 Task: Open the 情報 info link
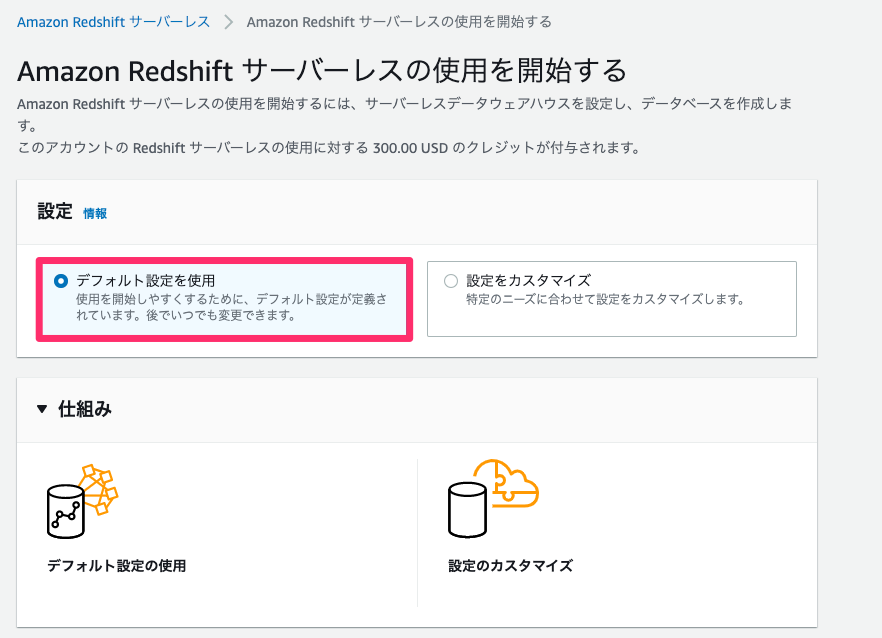(x=95, y=213)
